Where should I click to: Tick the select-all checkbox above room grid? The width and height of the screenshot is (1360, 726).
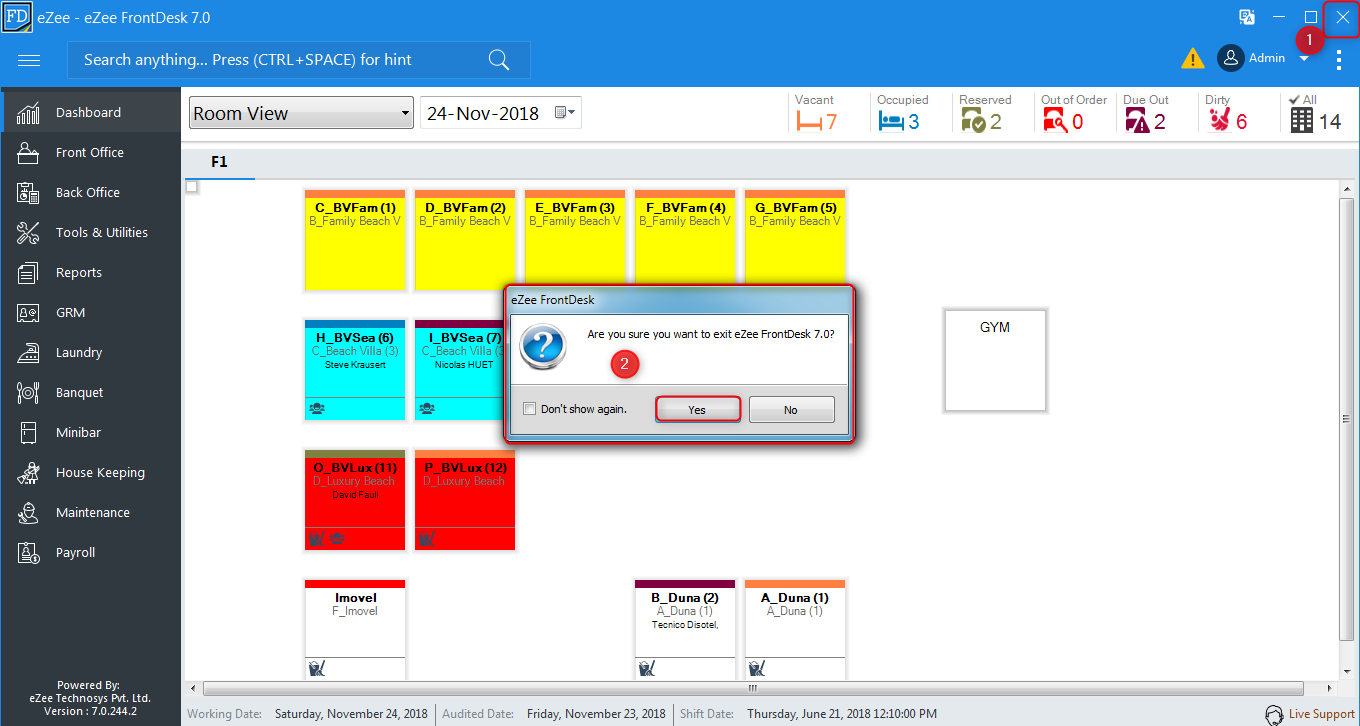point(192,186)
